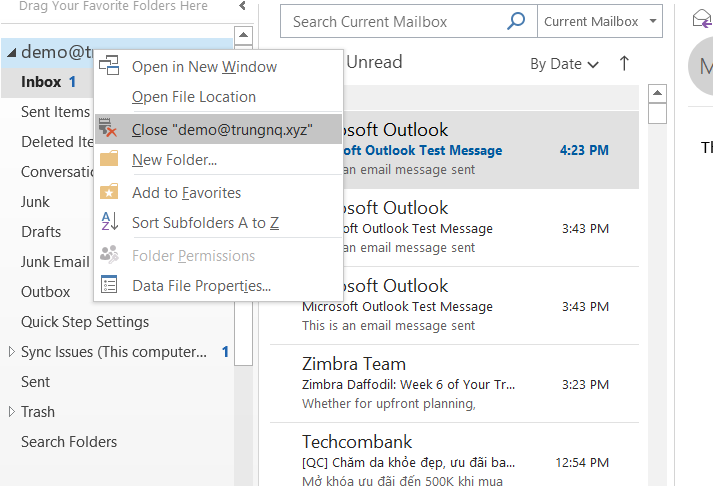Click the message list scroll up arrow

[657, 93]
